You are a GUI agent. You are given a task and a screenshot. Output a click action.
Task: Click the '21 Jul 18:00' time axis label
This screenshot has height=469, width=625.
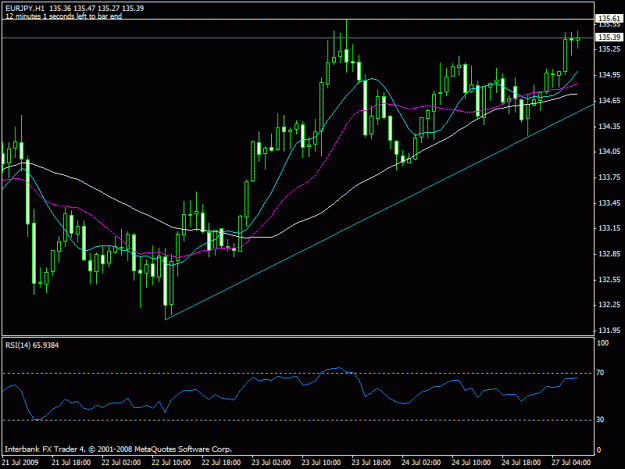pyautogui.click(x=71, y=462)
